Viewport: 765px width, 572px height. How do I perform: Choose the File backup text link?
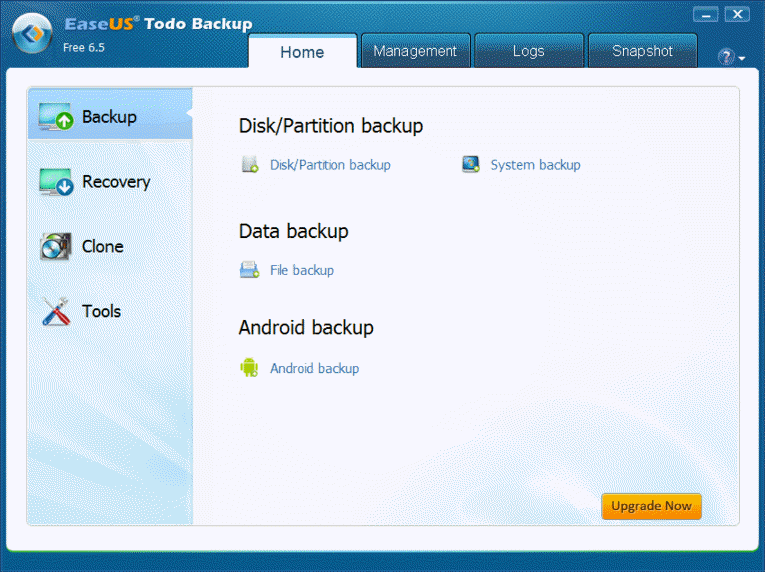click(x=302, y=270)
